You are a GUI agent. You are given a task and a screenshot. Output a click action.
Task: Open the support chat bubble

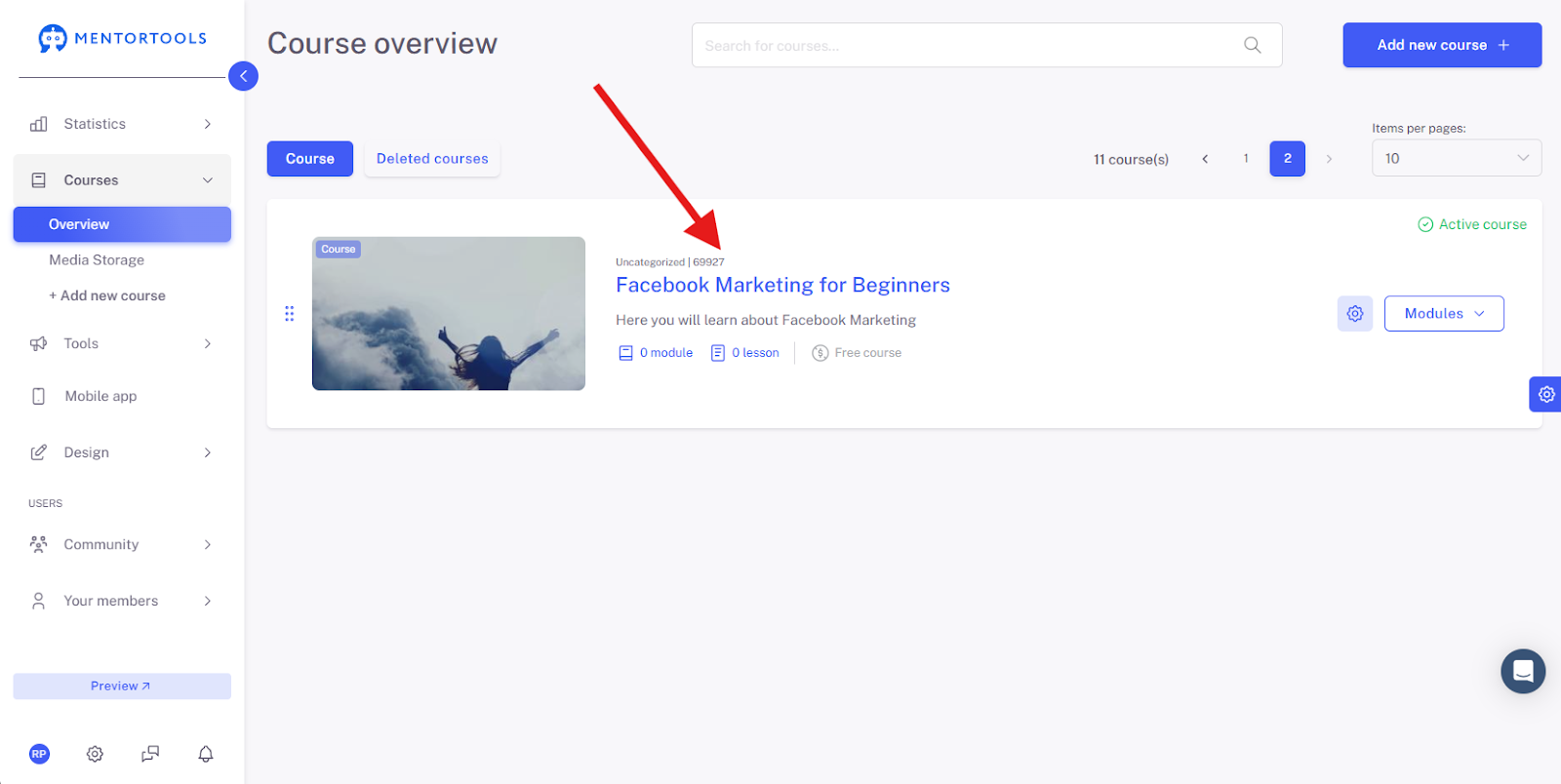pyautogui.click(x=1523, y=671)
